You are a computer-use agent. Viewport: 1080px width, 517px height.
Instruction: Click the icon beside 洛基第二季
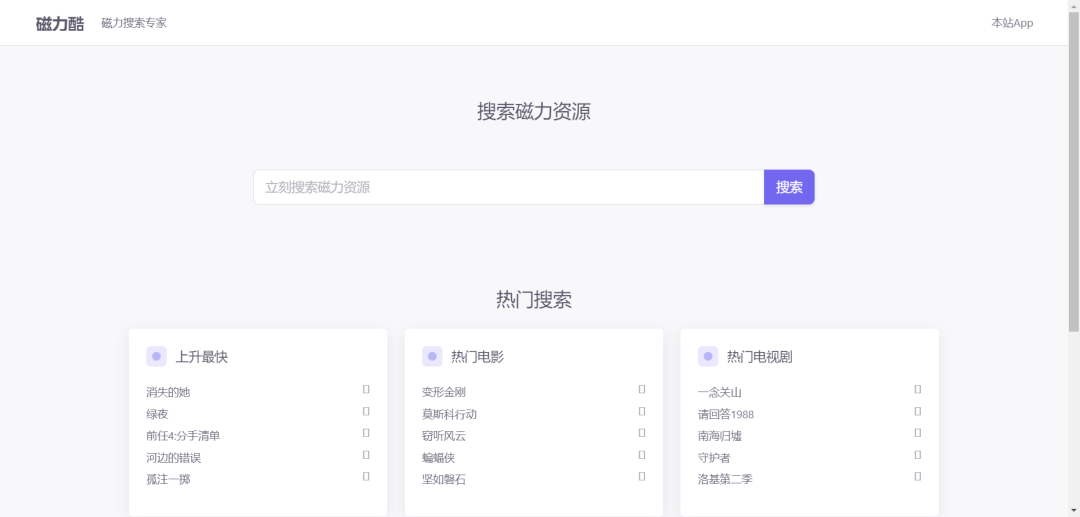(x=917, y=476)
